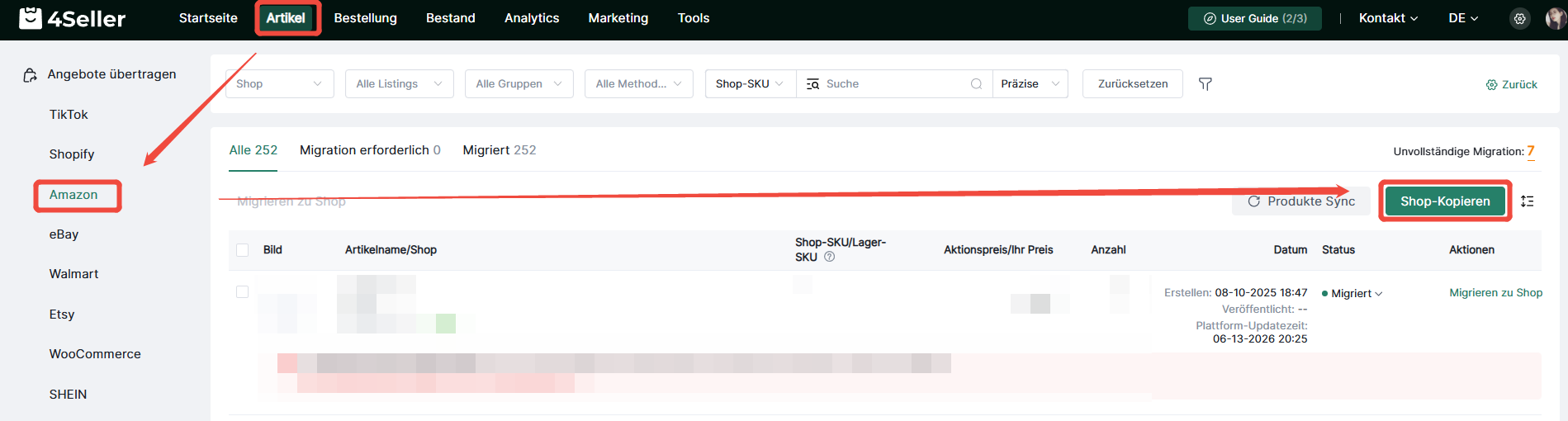Click the first row product thumbnail
This screenshot has height=421, width=1568.
tap(287, 304)
